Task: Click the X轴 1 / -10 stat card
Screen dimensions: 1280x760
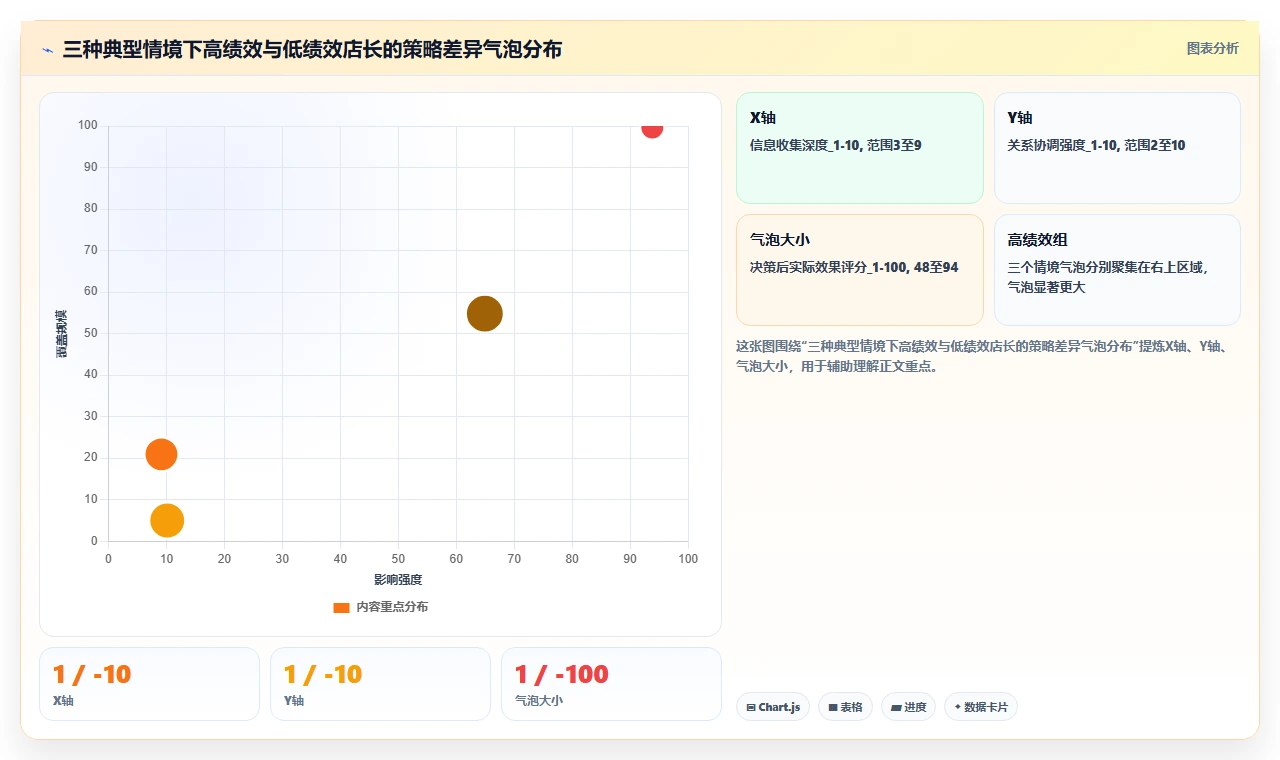Action: 149,684
